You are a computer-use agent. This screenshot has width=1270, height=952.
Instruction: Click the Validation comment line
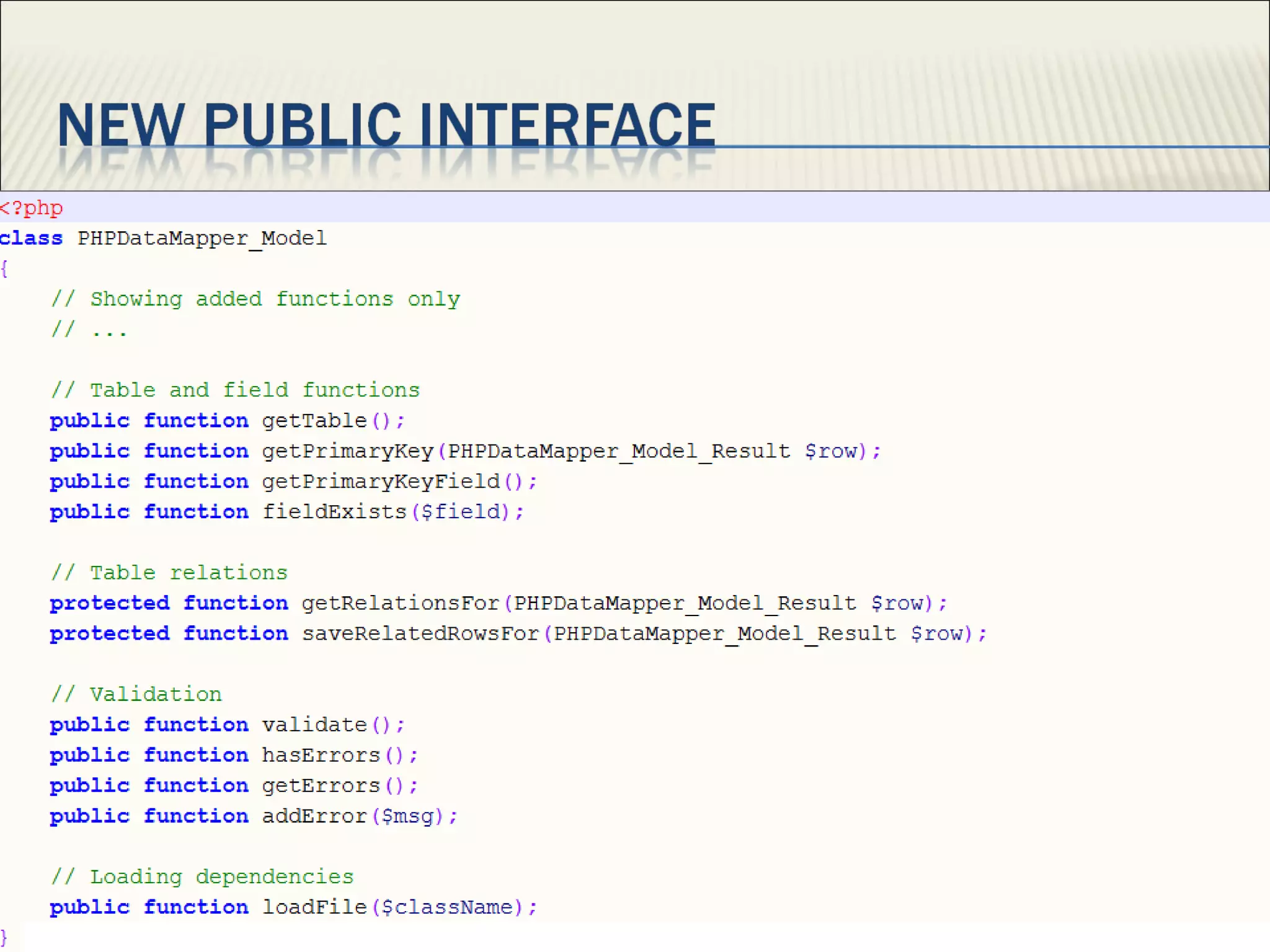pos(136,694)
